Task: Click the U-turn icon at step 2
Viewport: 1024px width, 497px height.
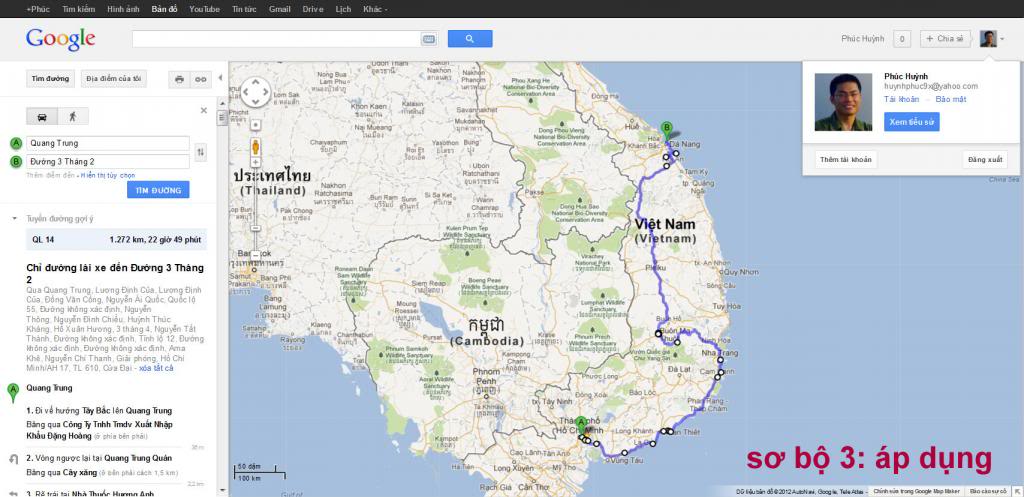Action: coord(13,459)
